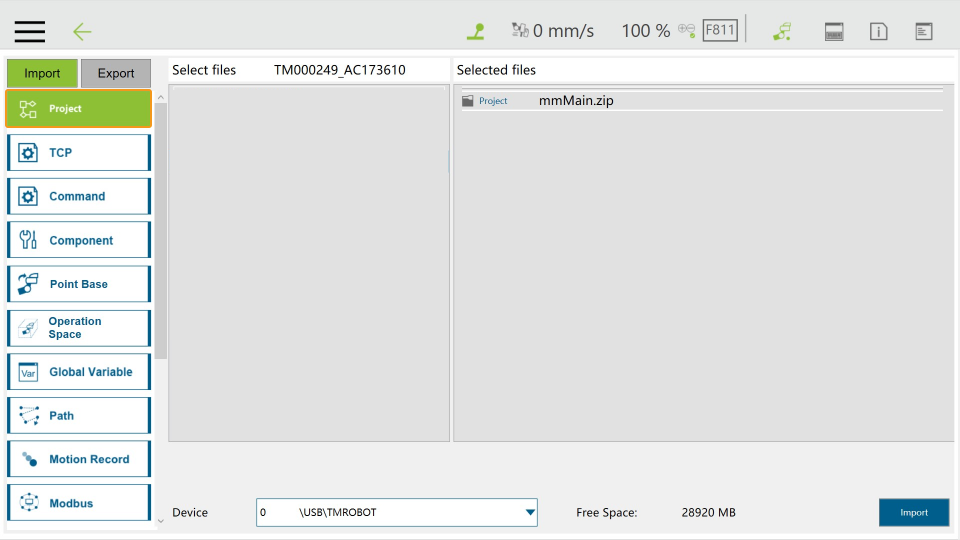Select the Component category
The width and height of the screenshot is (960, 540).
click(x=78, y=240)
